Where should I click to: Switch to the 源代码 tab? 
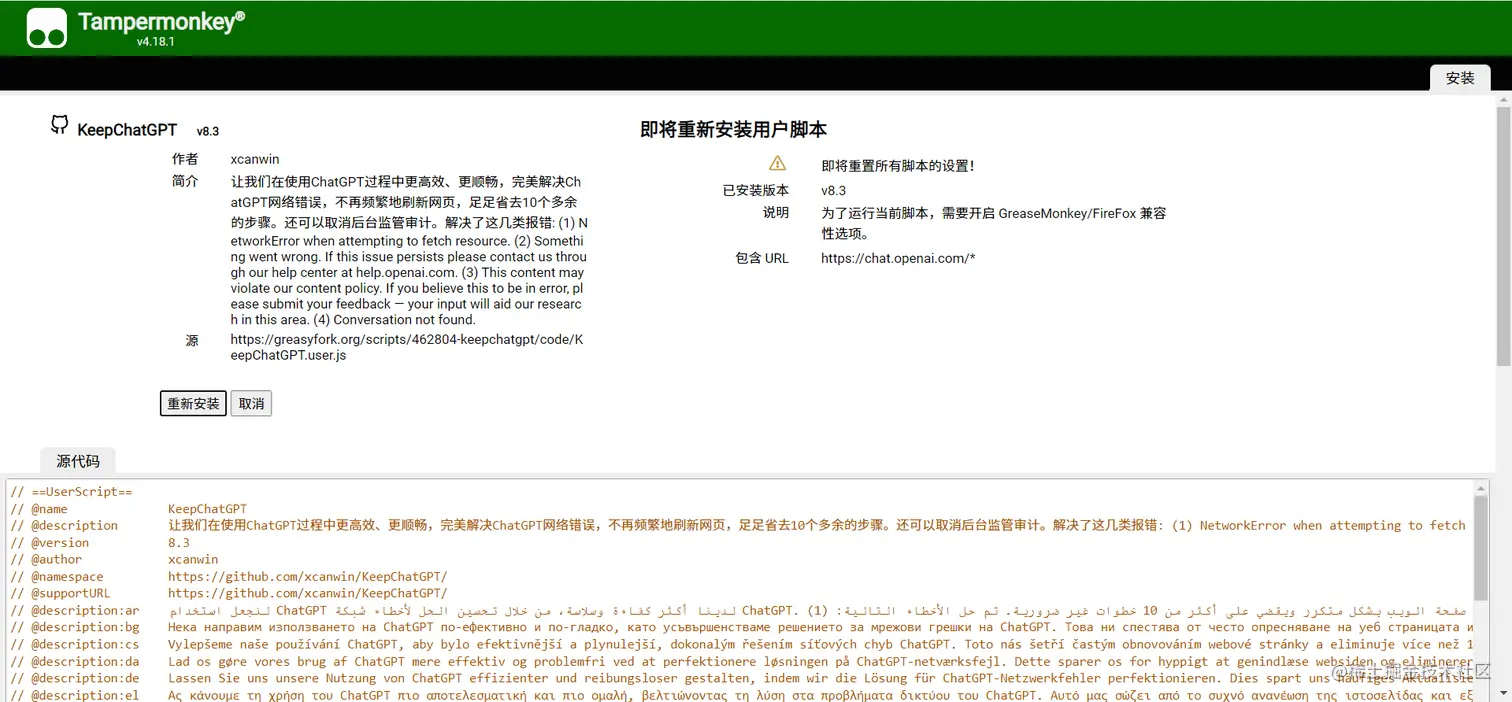coord(78,461)
